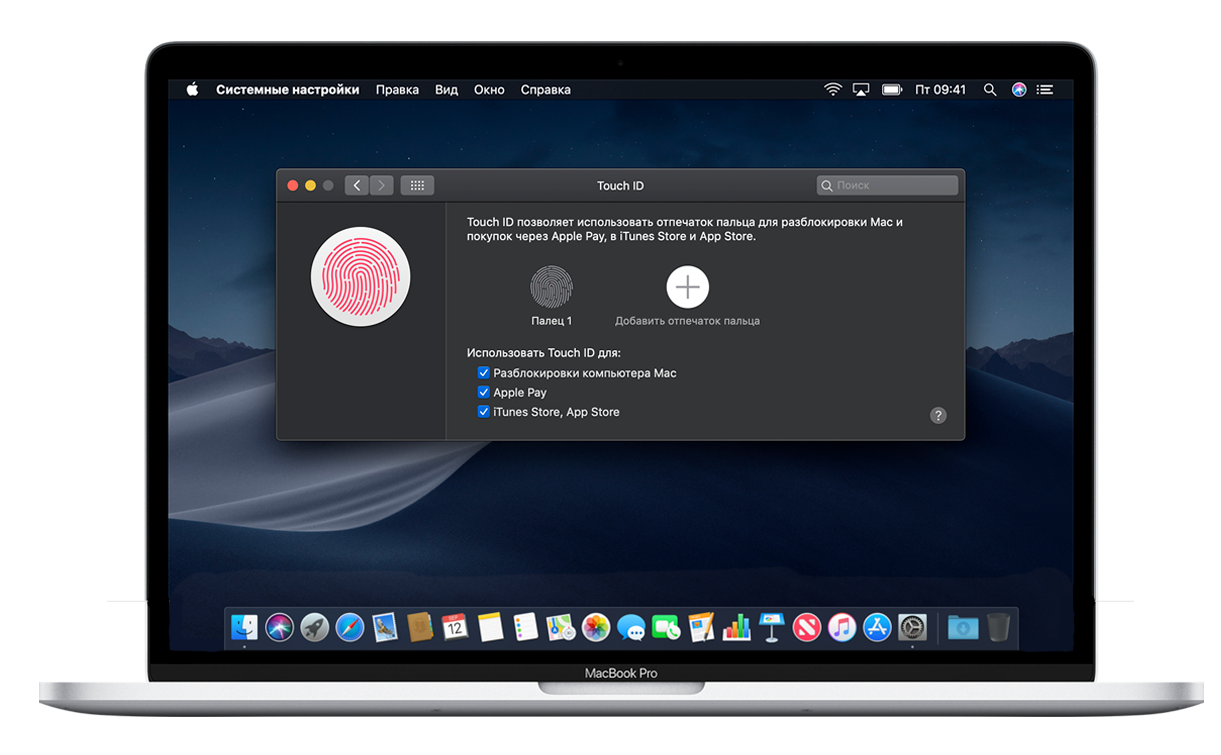Click Добавить отпечаток пальца plus button
The width and height of the screenshot is (1221, 755).
pyautogui.click(x=688, y=287)
